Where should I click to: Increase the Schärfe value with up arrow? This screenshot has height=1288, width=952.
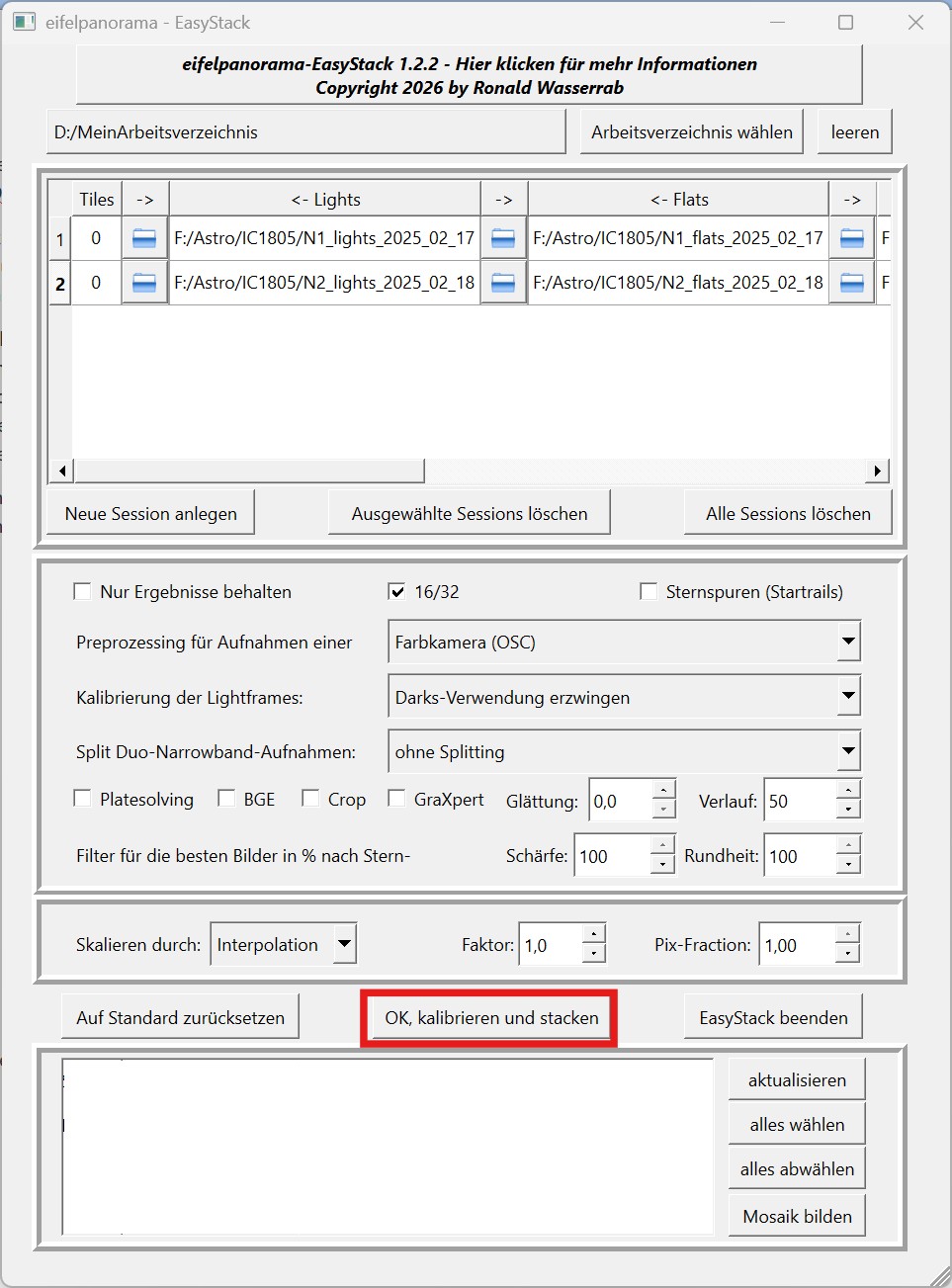click(x=663, y=846)
